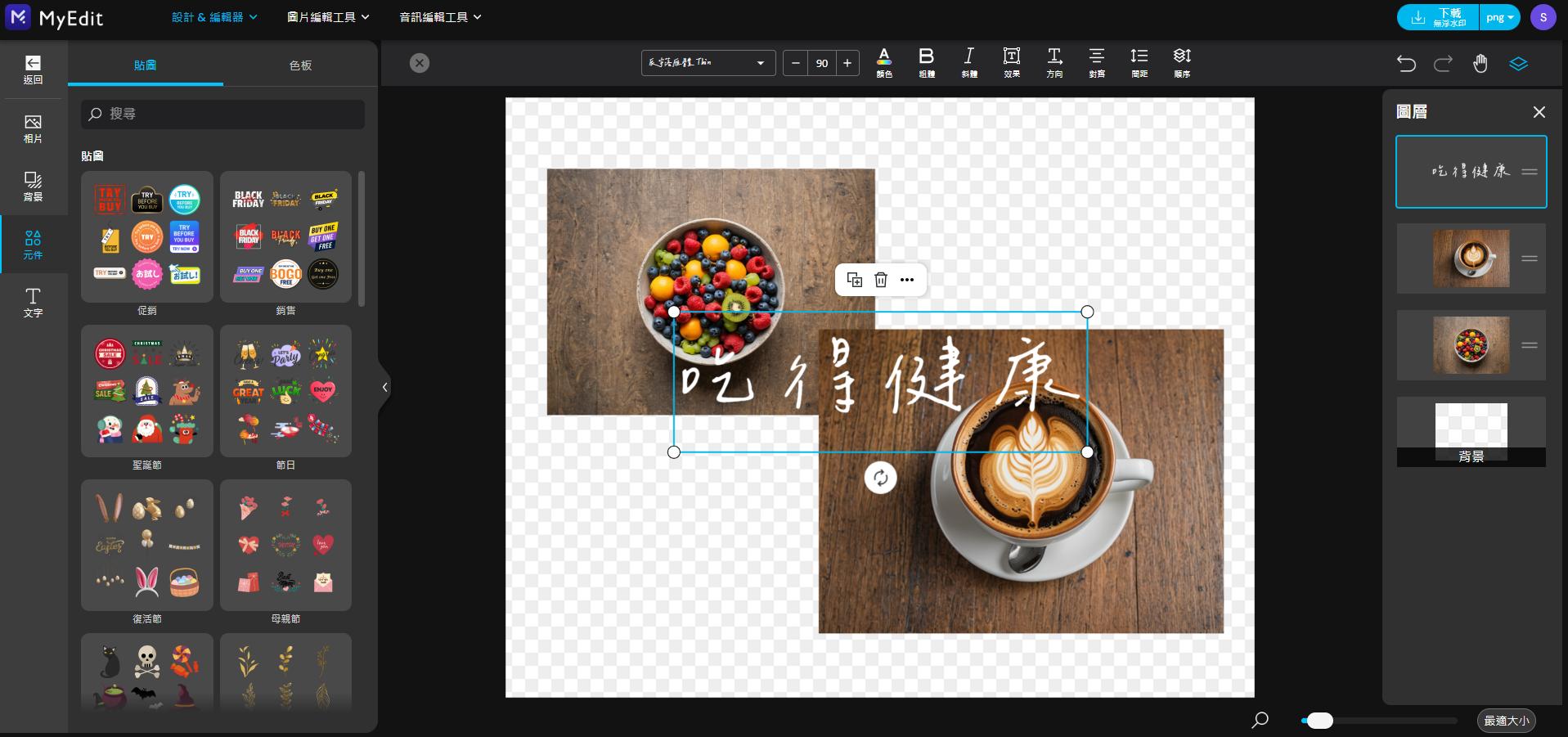
Task: Open the text alignment (對齊) options
Action: [x=1097, y=62]
